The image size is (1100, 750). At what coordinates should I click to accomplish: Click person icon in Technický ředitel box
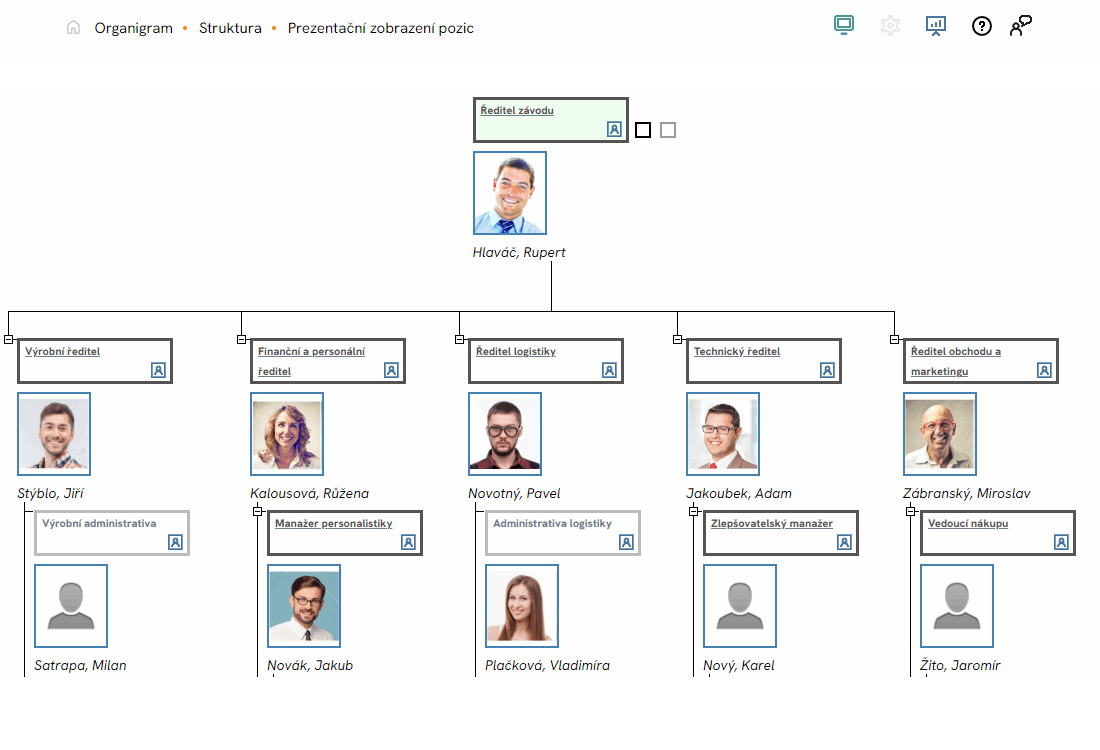[x=827, y=370]
